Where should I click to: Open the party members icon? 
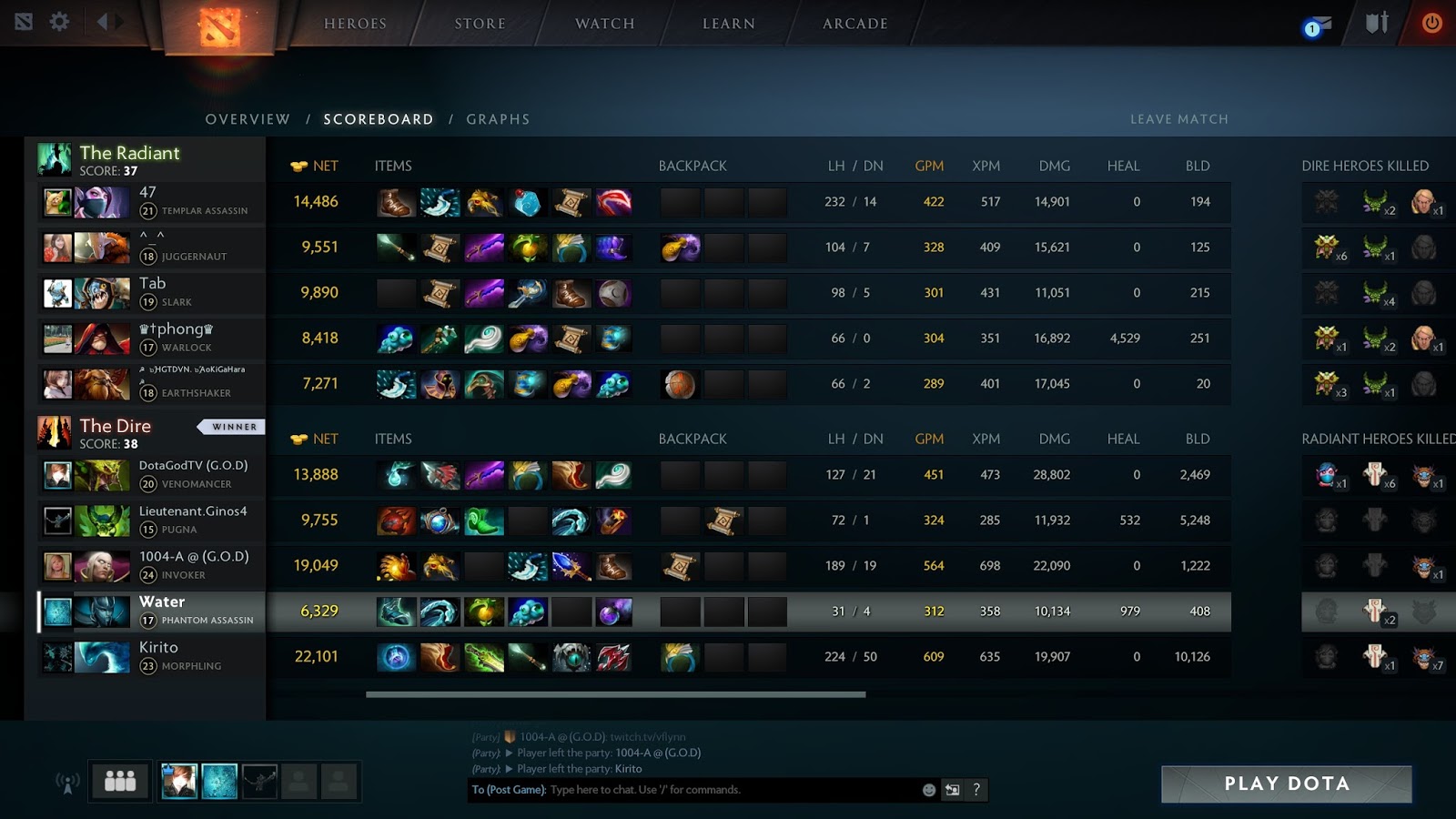point(120,781)
